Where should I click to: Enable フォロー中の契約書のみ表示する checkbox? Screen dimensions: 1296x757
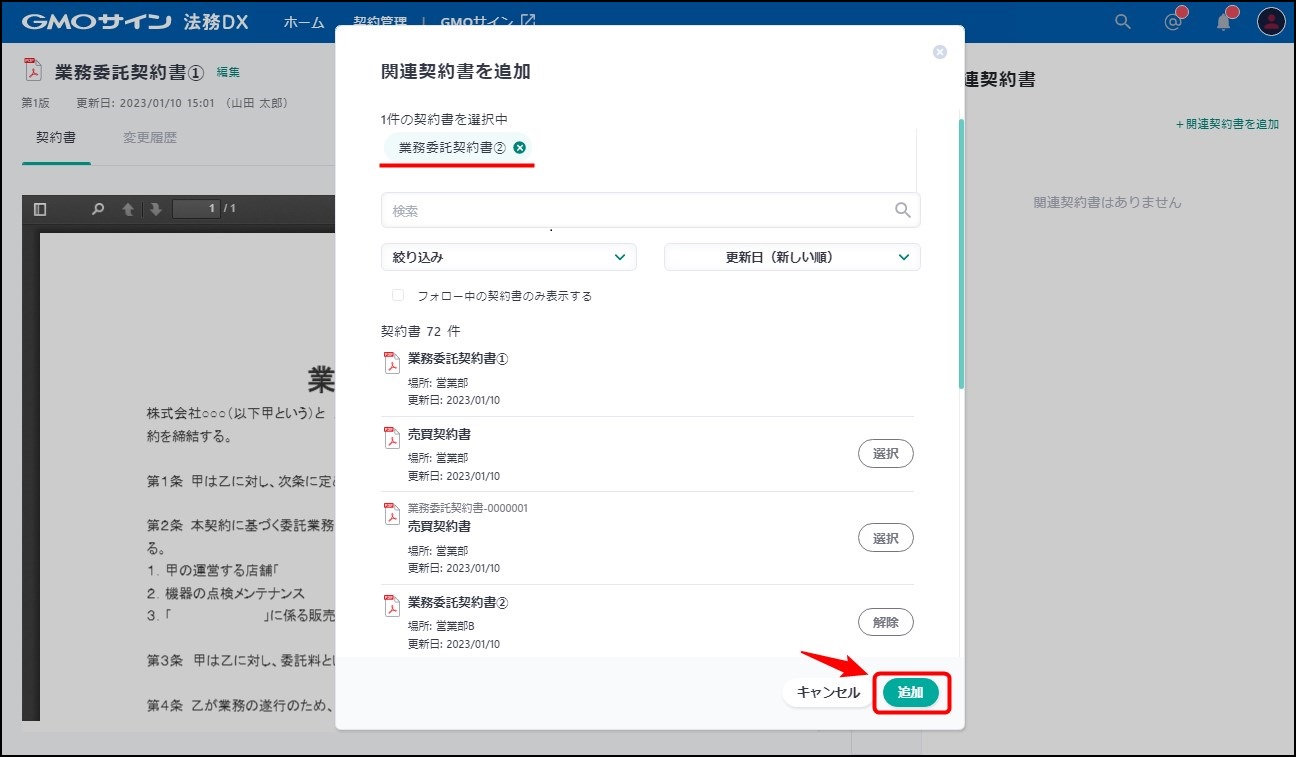[398, 296]
